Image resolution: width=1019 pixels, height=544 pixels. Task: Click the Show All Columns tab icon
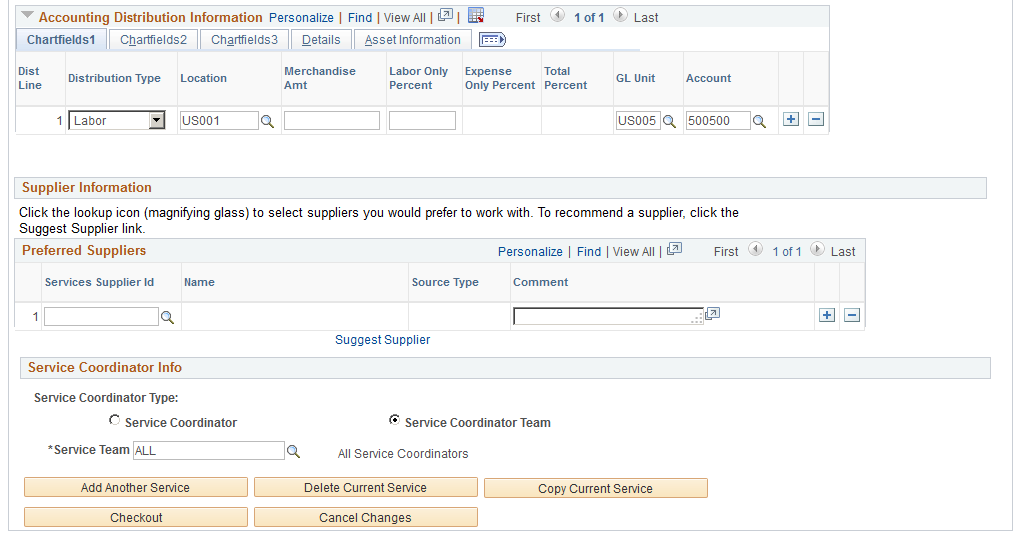(492, 40)
